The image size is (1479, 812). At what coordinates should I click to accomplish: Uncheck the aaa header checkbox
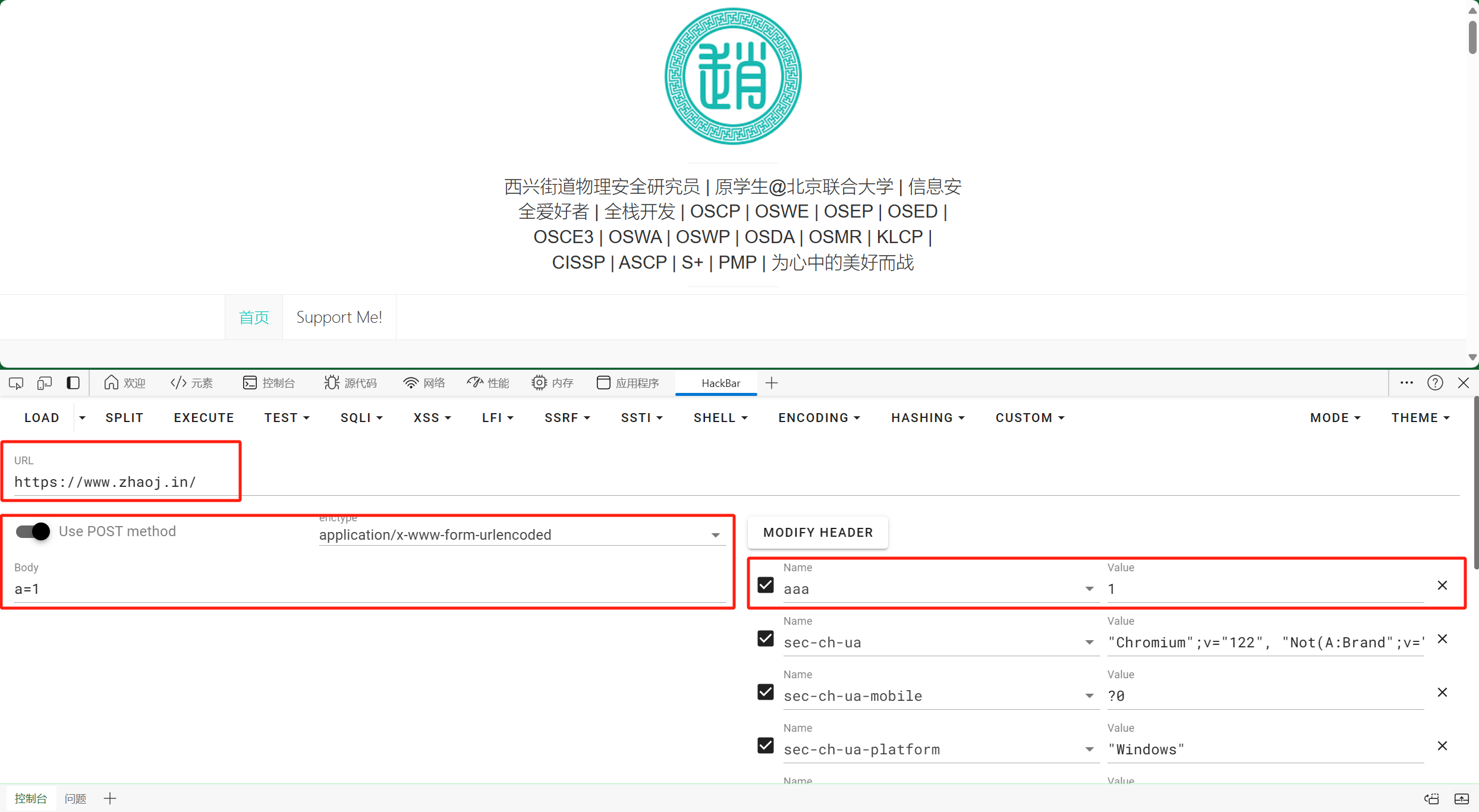click(x=766, y=585)
